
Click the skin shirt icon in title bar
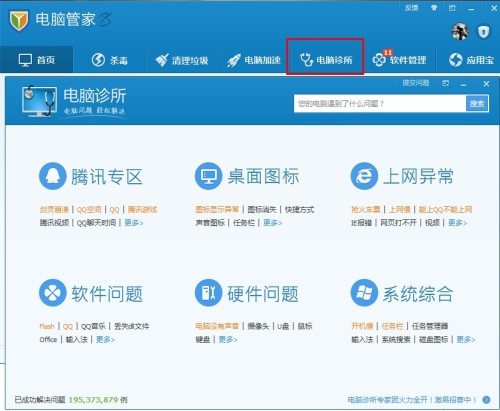point(434,8)
